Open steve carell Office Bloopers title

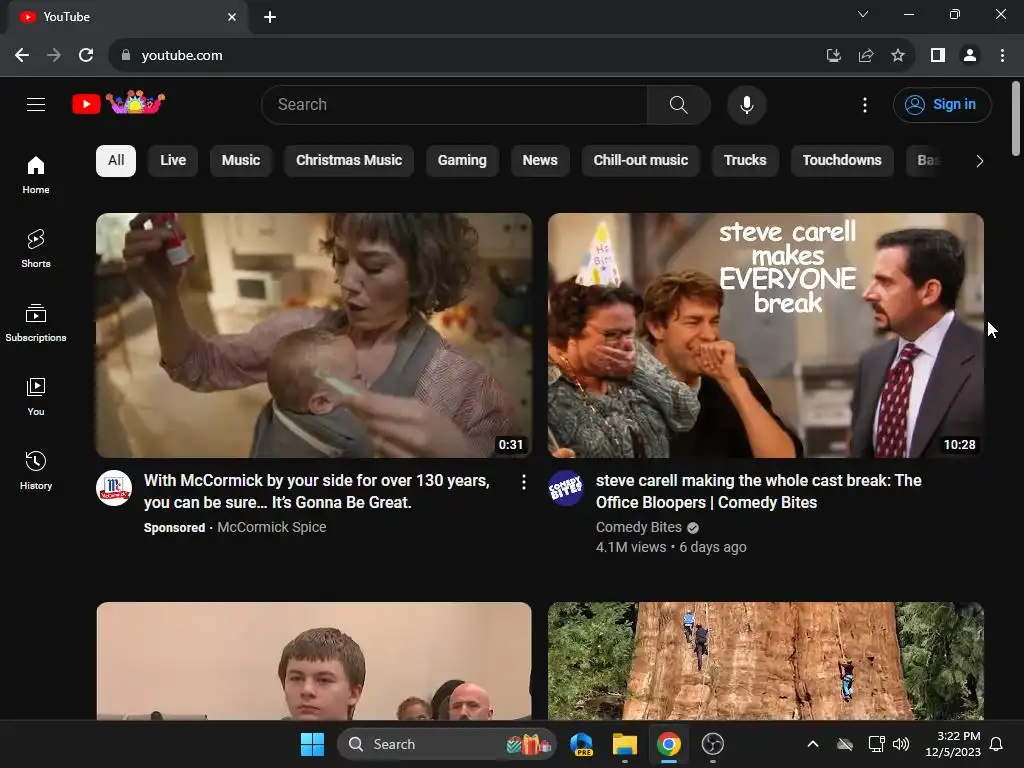pyautogui.click(x=758, y=491)
